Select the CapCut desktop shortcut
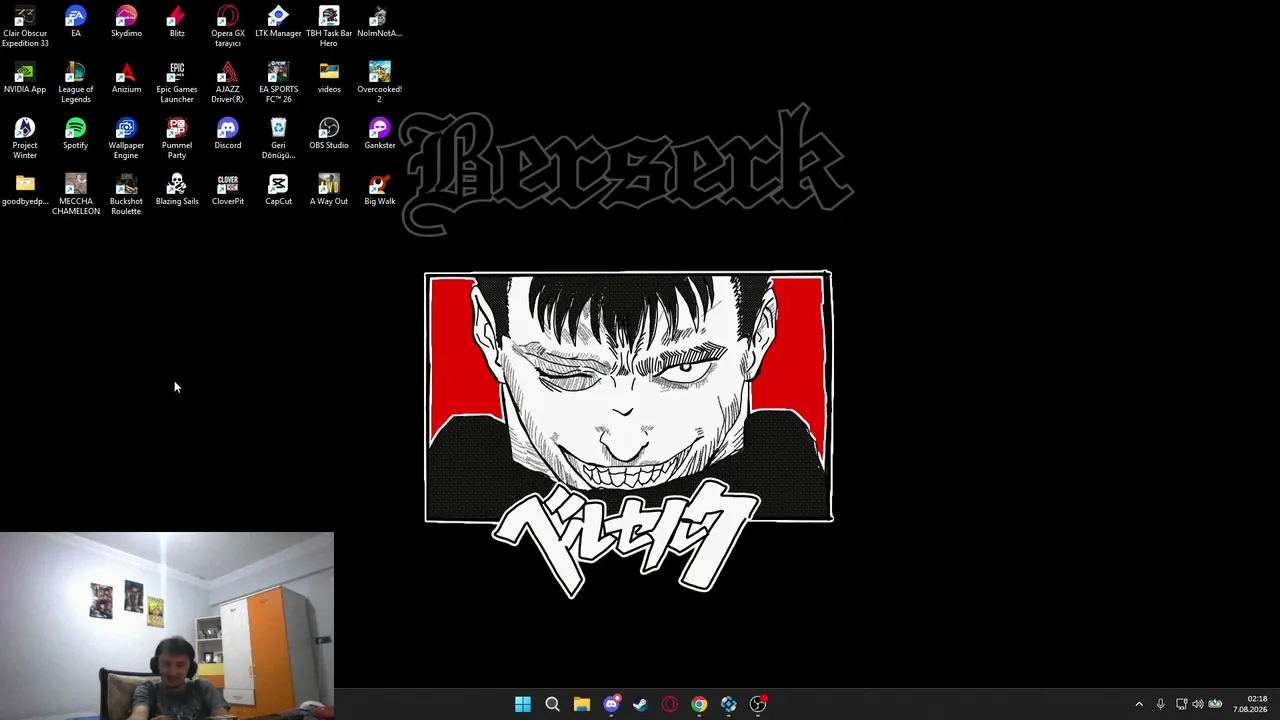The width and height of the screenshot is (1280, 720). (278, 190)
